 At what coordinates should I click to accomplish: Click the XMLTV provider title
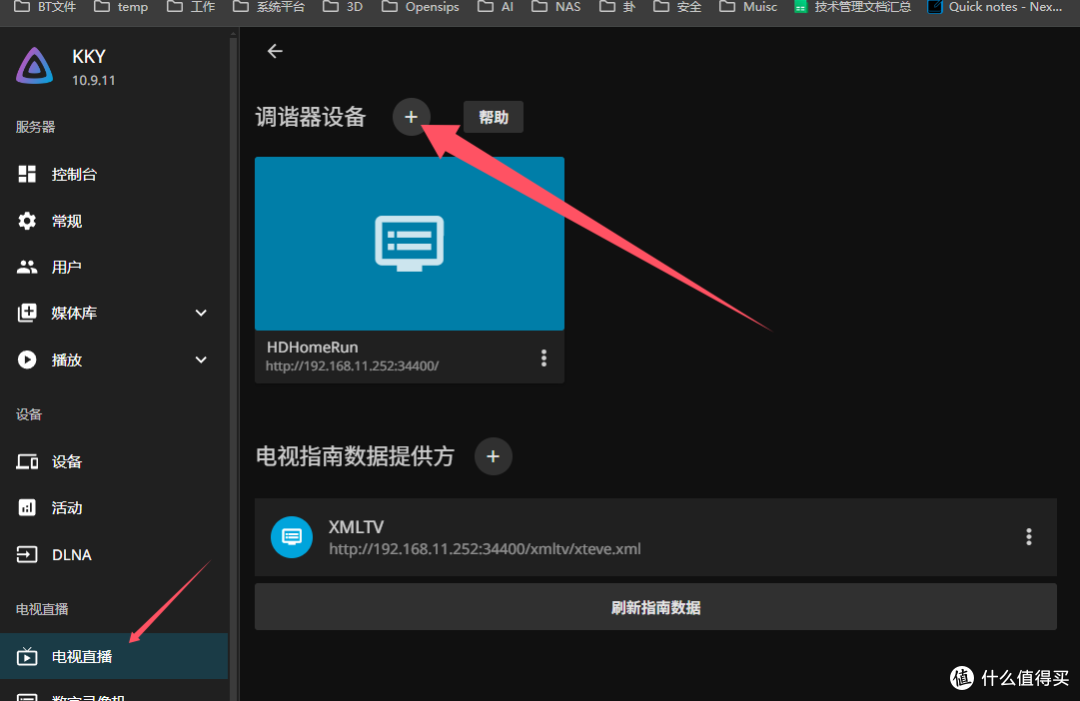click(x=356, y=527)
